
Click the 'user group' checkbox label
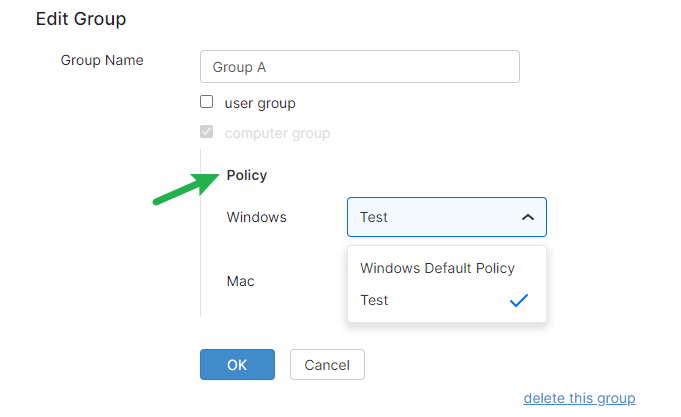(x=260, y=103)
